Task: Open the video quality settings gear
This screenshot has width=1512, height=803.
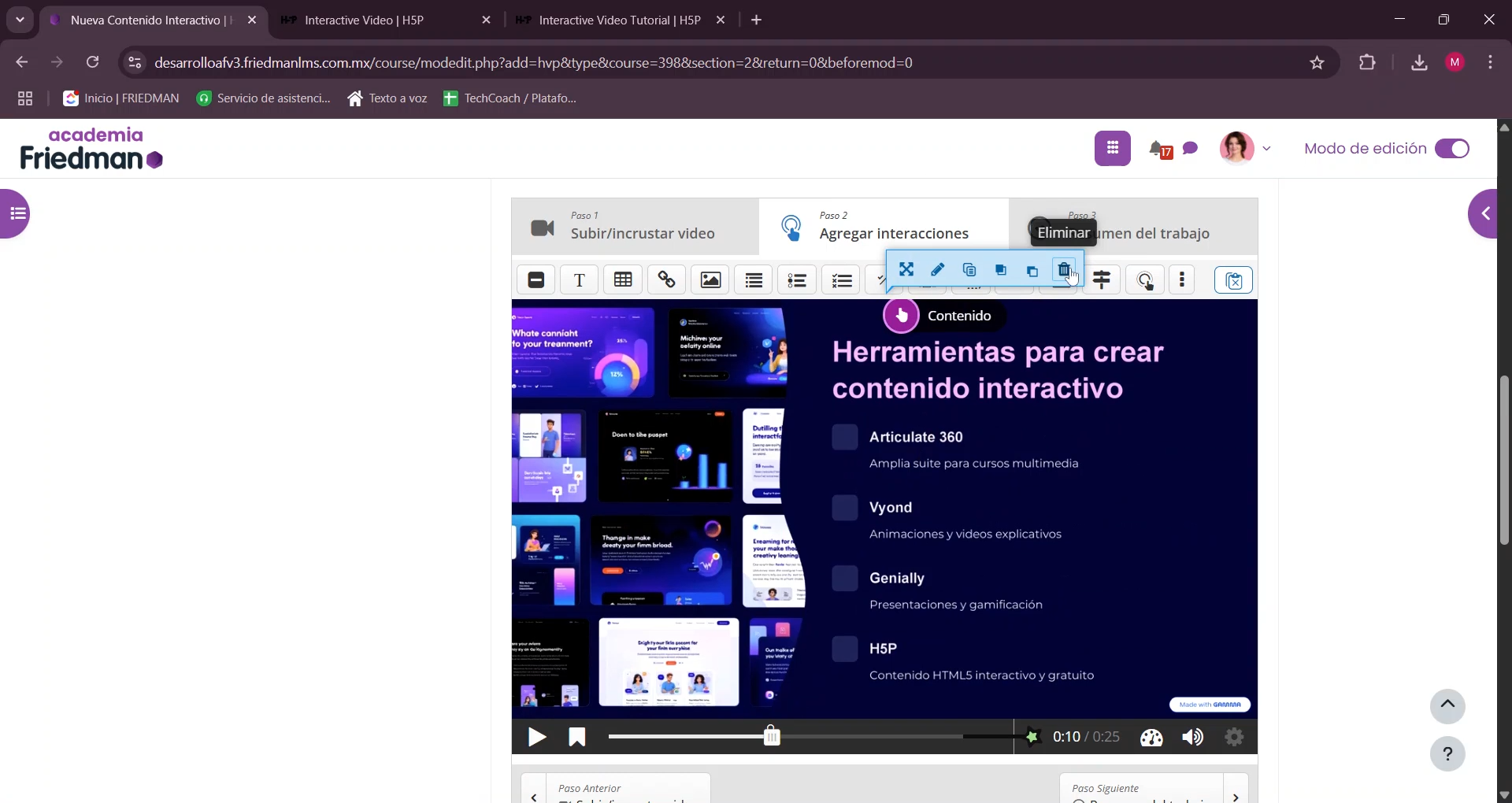Action: coord(1235,738)
